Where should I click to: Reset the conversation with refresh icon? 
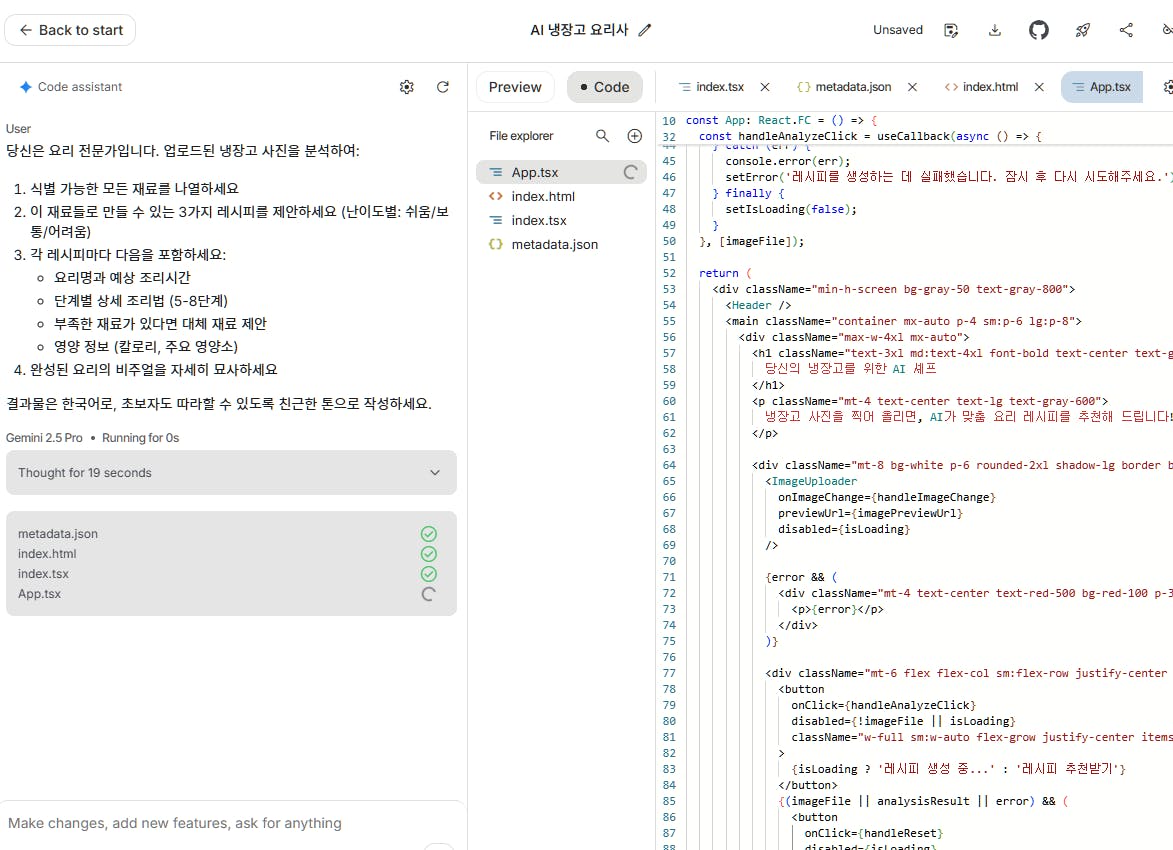(x=443, y=87)
